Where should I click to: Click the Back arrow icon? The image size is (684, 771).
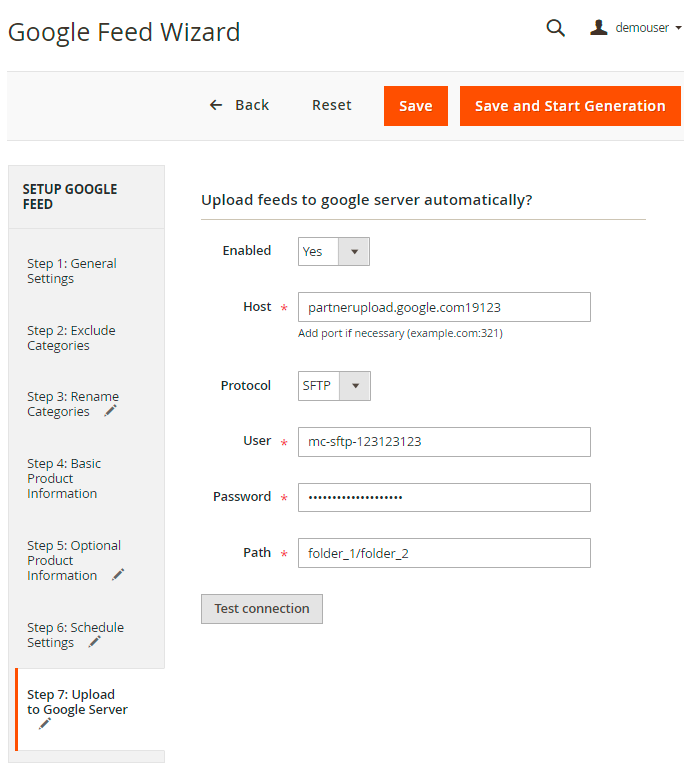click(216, 105)
